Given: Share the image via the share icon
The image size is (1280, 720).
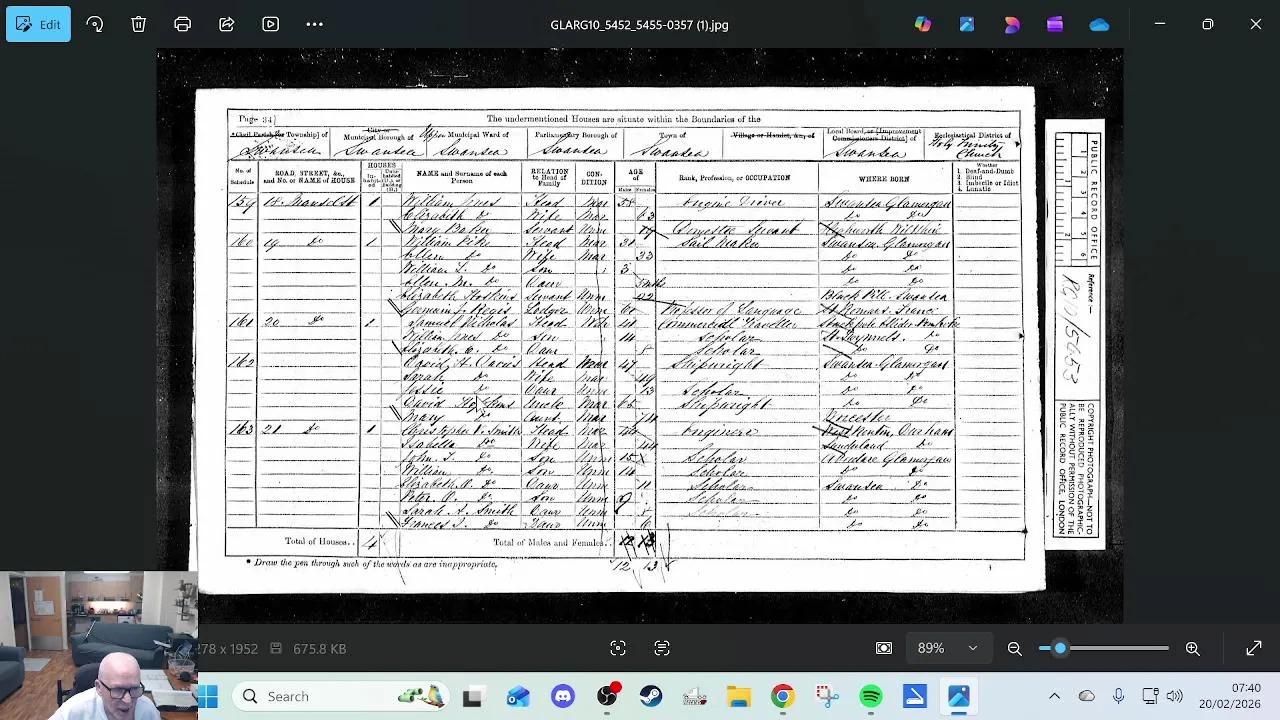Looking at the screenshot, I should [x=227, y=24].
